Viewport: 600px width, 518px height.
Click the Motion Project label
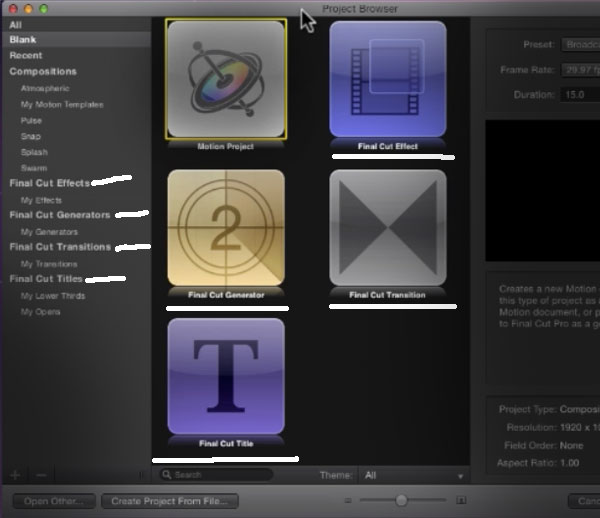point(225,146)
